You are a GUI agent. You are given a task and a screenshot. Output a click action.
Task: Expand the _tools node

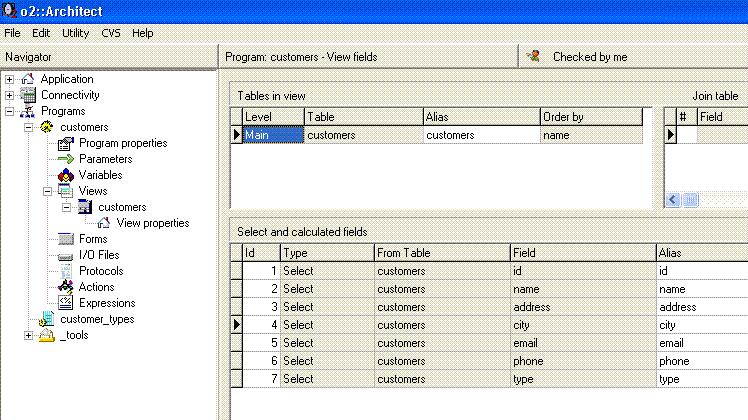[29, 336]
